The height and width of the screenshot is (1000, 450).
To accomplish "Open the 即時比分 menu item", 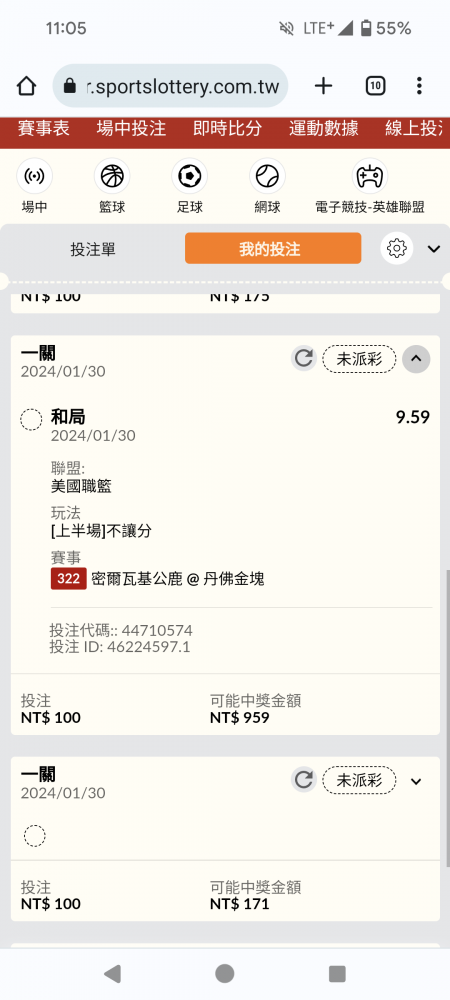I will click(228, 128).
